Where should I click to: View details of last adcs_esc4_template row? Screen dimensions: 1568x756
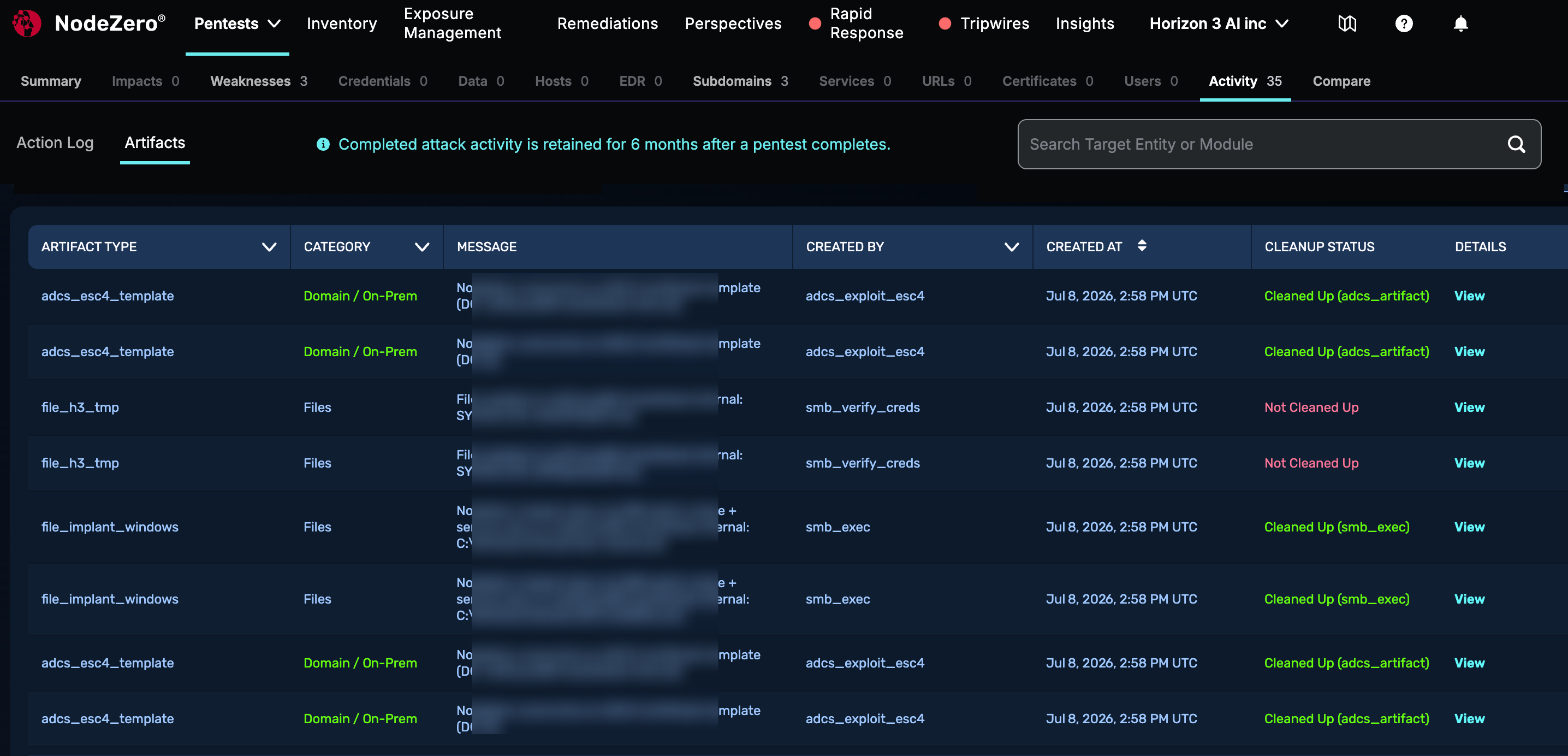(1469, 719)
